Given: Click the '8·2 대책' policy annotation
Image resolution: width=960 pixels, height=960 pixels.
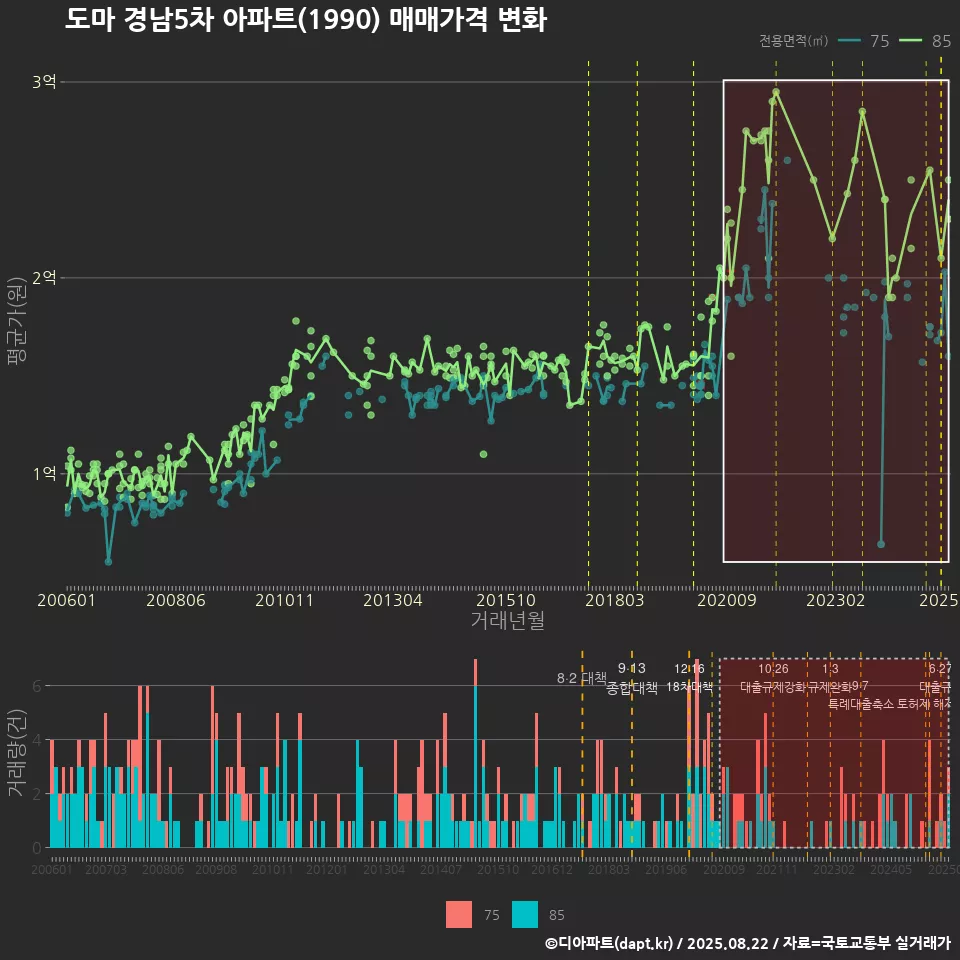Looking at the screenshot, I should pos(581,678).
